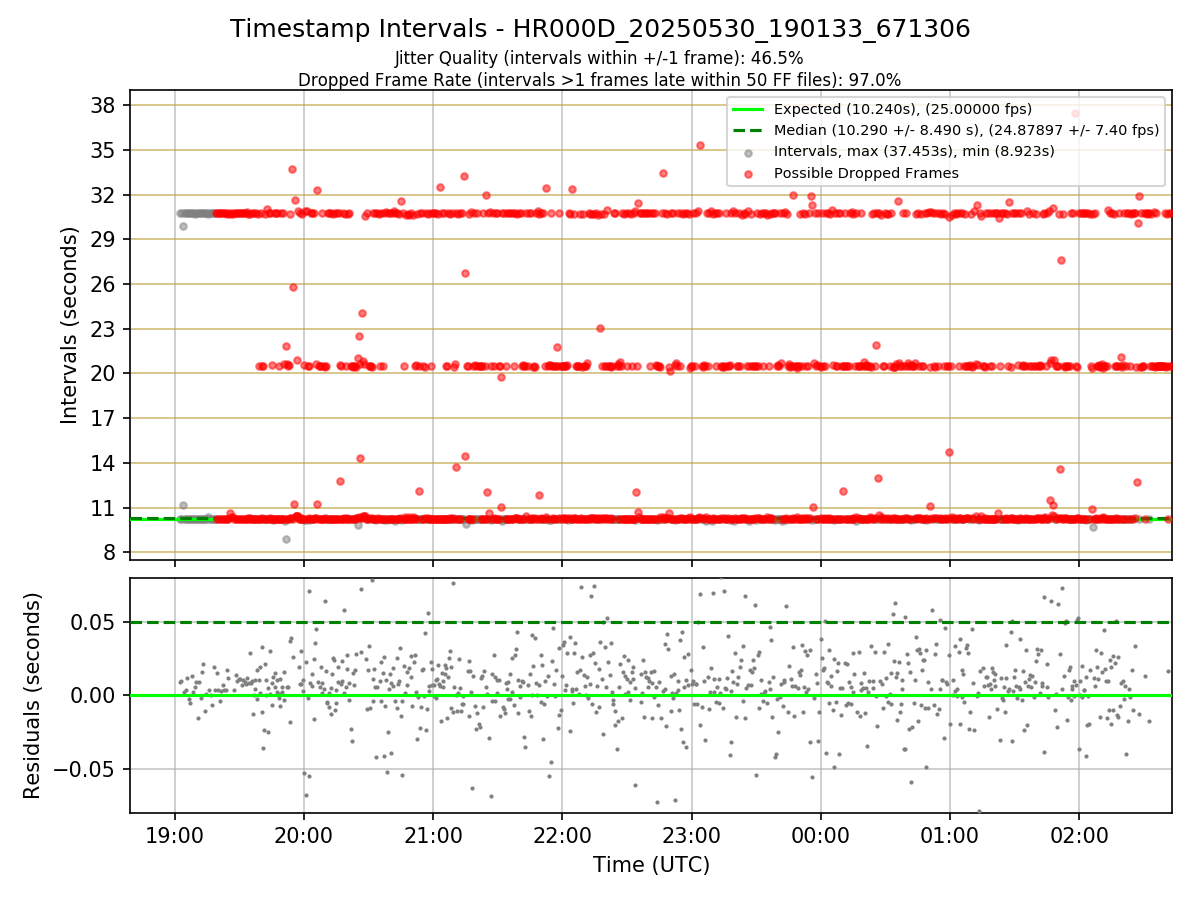Click legend entry 'Intervals, max (37.453s), min (8.923s)'

pos(914,151)
